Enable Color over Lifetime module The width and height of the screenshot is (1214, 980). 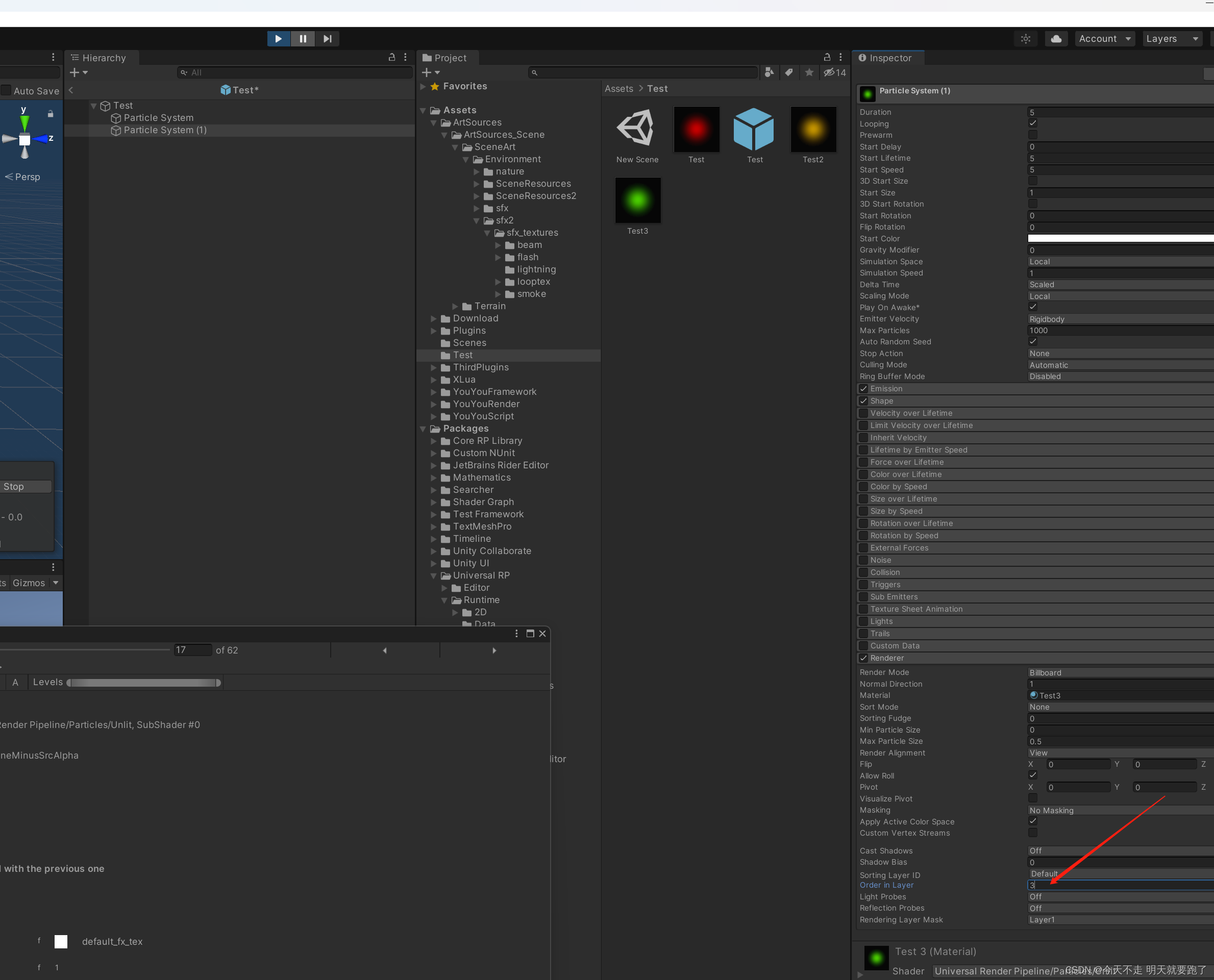pyautogui.click(x=863, y=474)
